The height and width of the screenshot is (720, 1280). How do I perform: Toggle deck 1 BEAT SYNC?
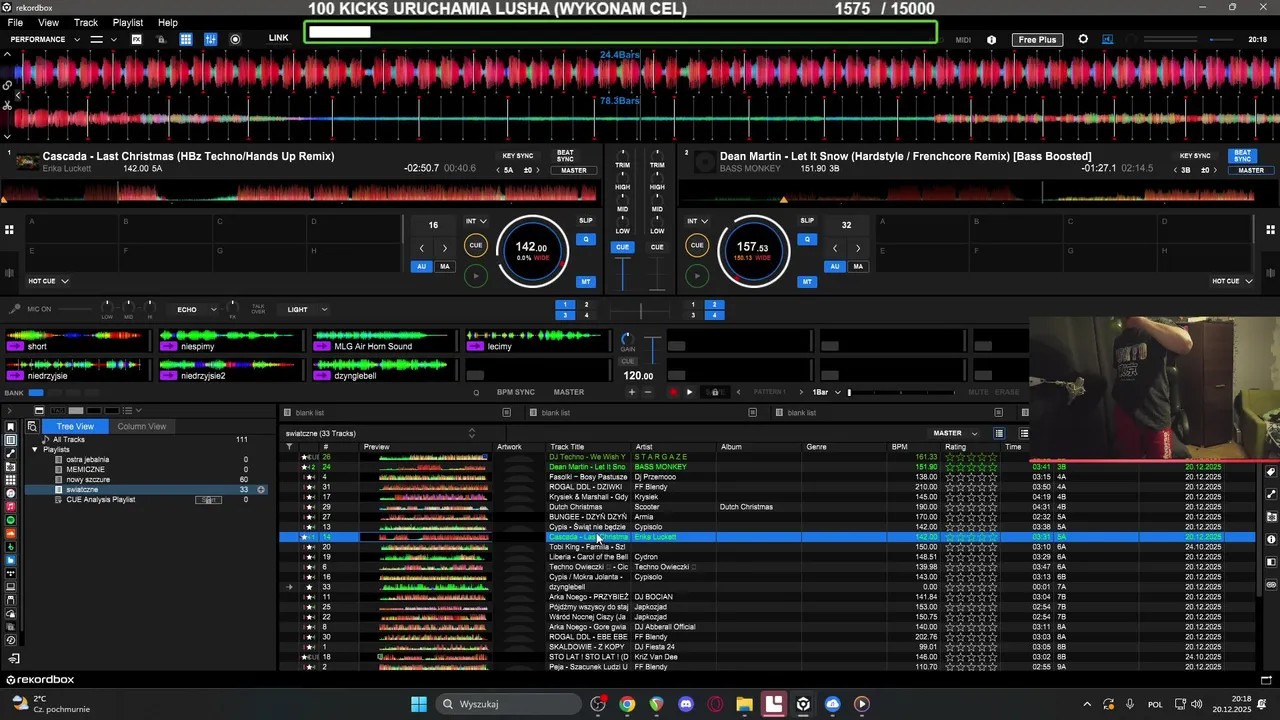[565, 156]
